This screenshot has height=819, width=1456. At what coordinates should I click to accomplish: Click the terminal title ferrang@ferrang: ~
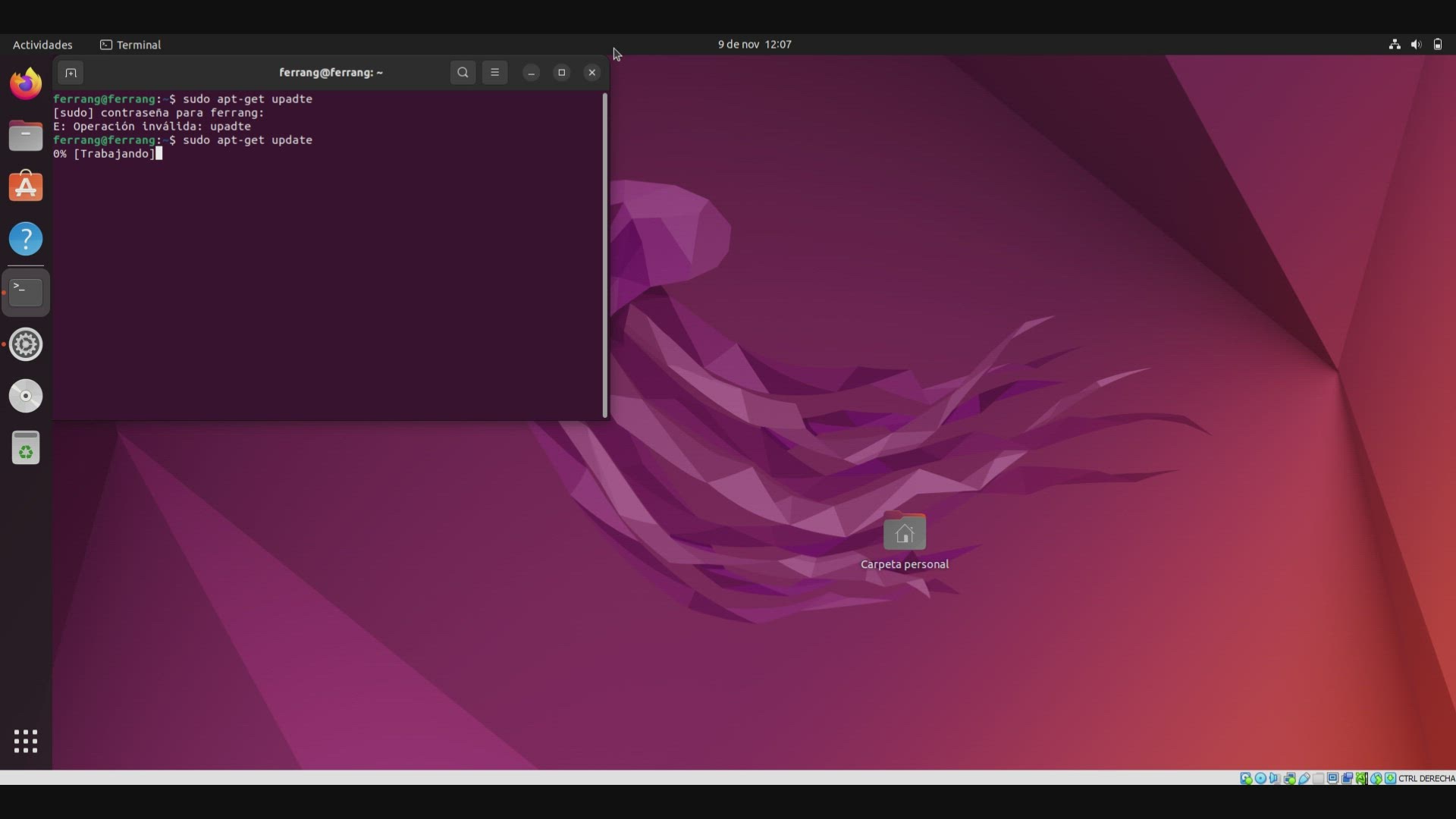[331, 73]
